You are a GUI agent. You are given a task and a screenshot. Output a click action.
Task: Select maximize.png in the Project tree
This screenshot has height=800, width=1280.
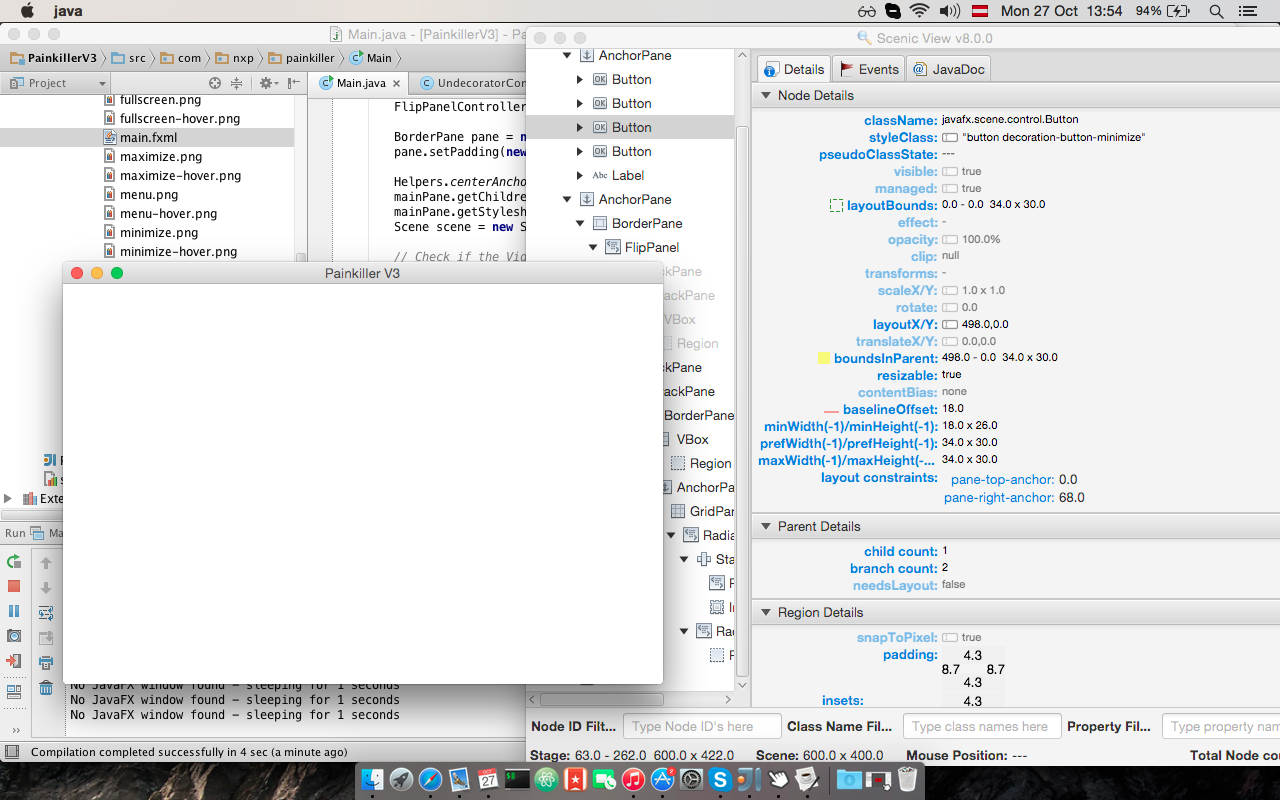click(161, 156)
